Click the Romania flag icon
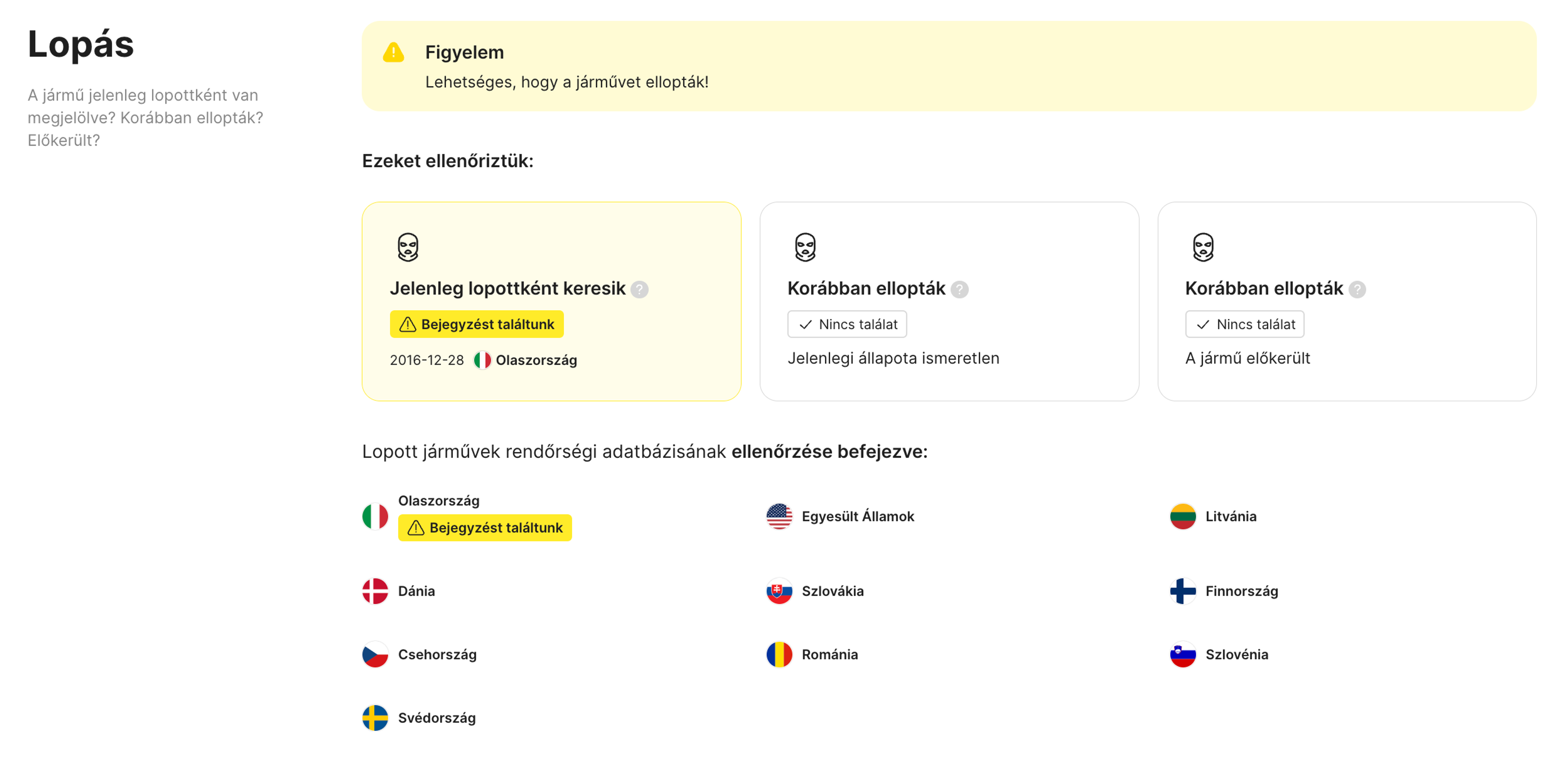The width and height of the screenshot is (1568, 757). tap(779, 654)
